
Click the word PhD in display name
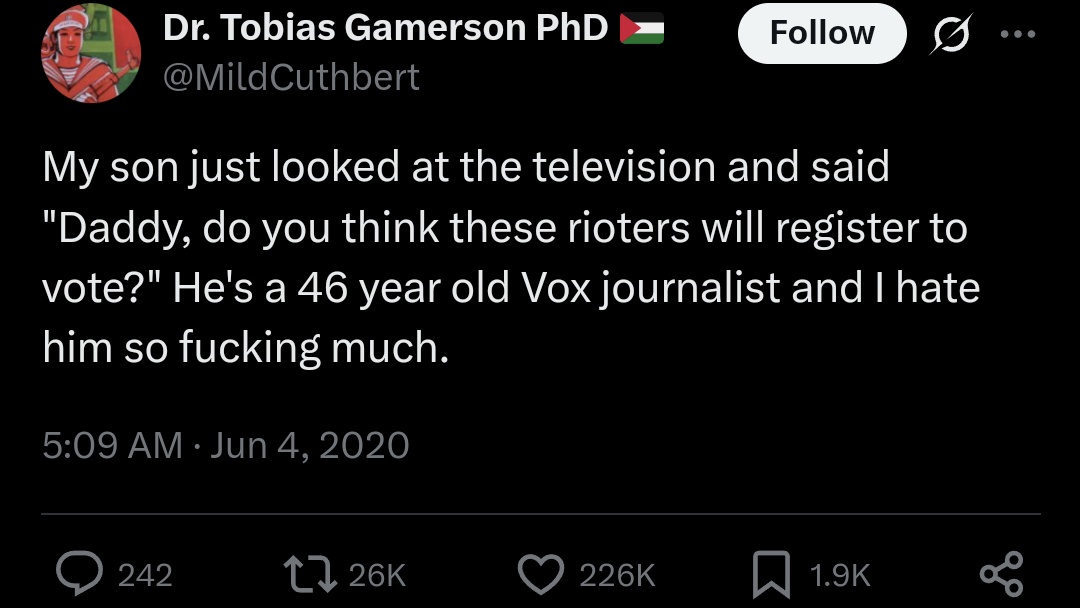point(572,29)
